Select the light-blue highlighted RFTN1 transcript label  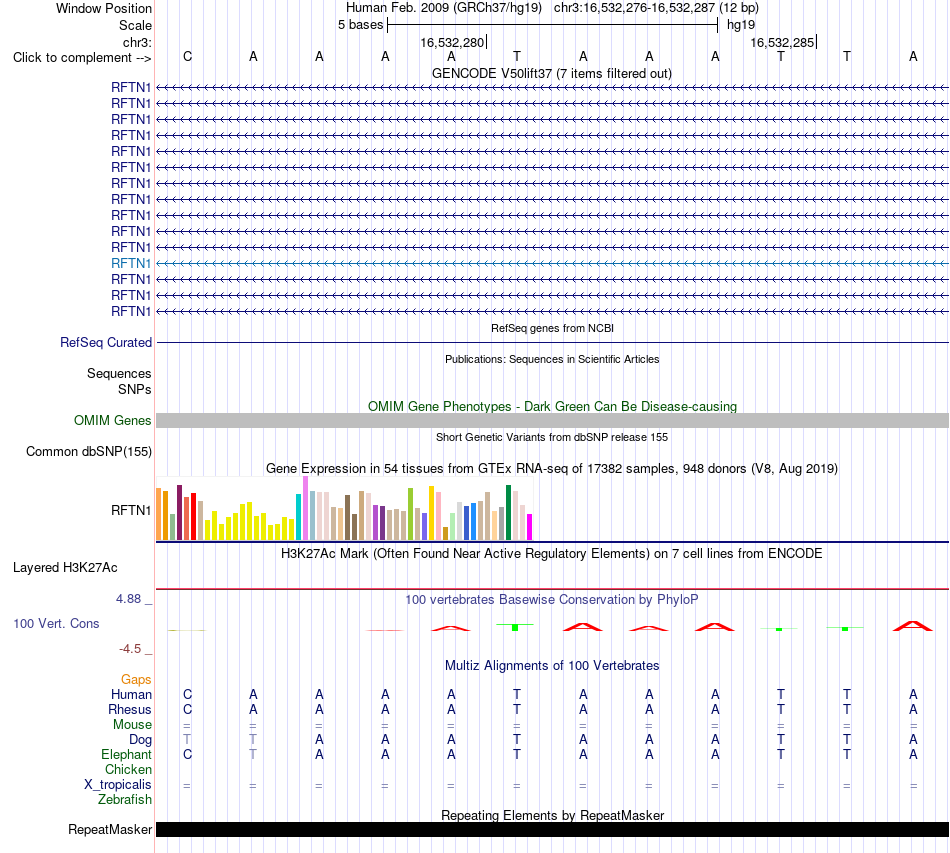click(130, 263)
